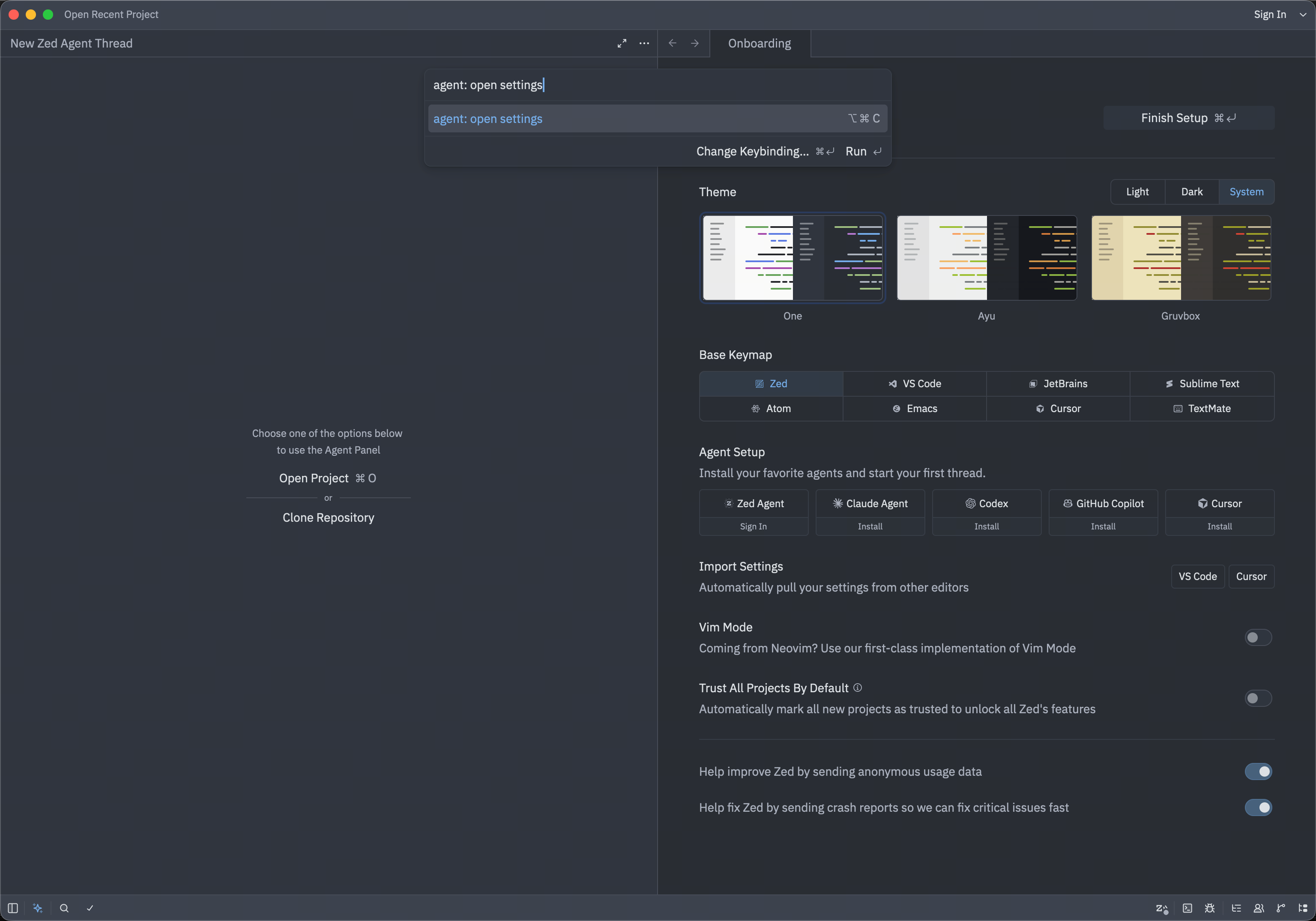Choose the Emacs base keymap
Viewport: 1316px width, 921px height.
tap(915, 409)
